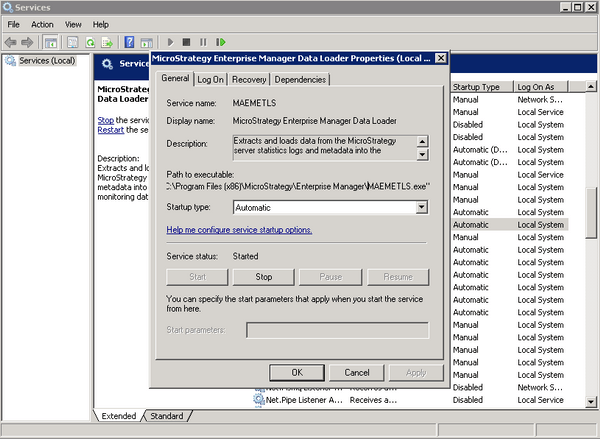Click the Back arrow toolbar icon

[10, 42]
